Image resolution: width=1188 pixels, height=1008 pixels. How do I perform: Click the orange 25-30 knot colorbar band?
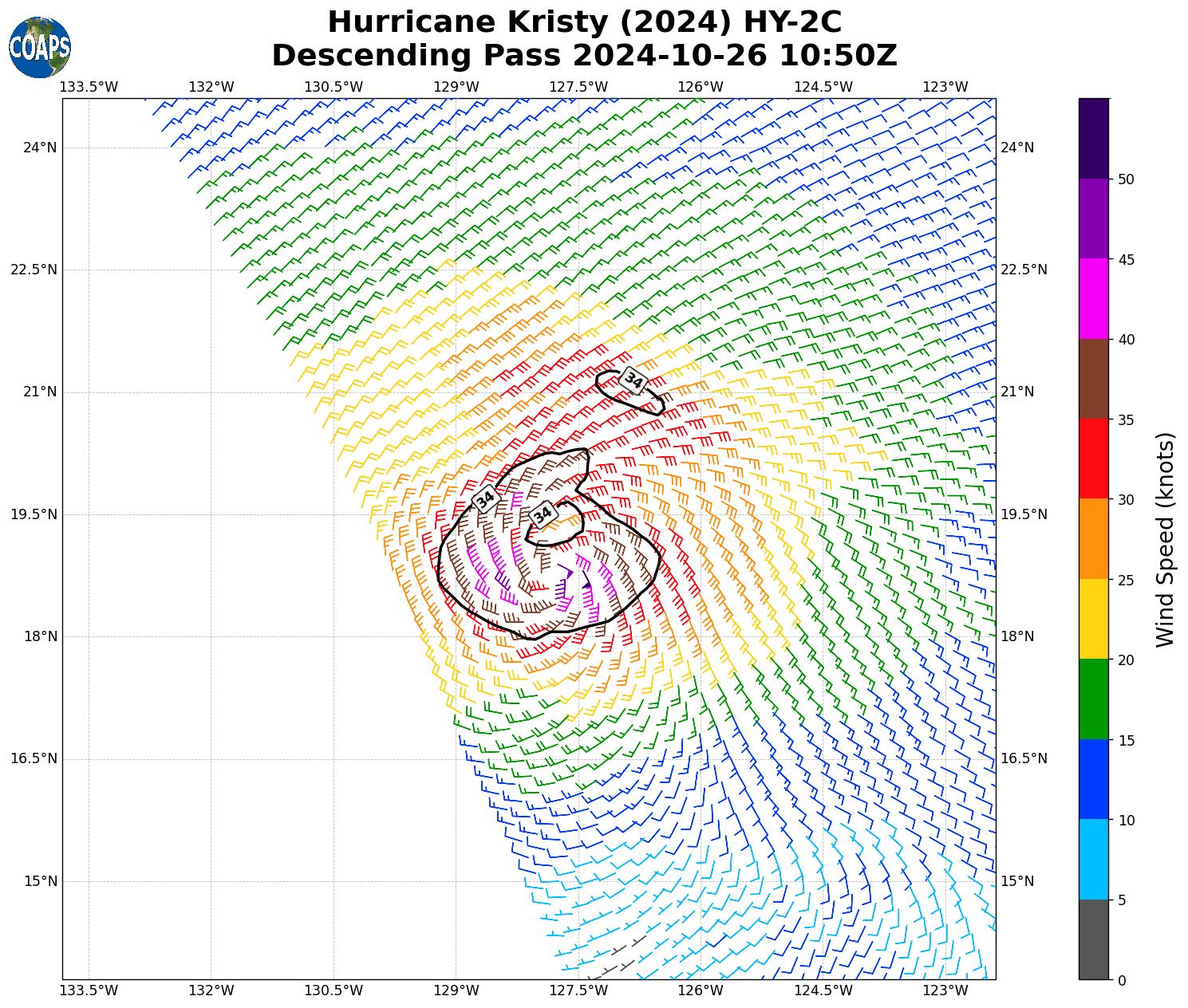(x=1093, y=538)
